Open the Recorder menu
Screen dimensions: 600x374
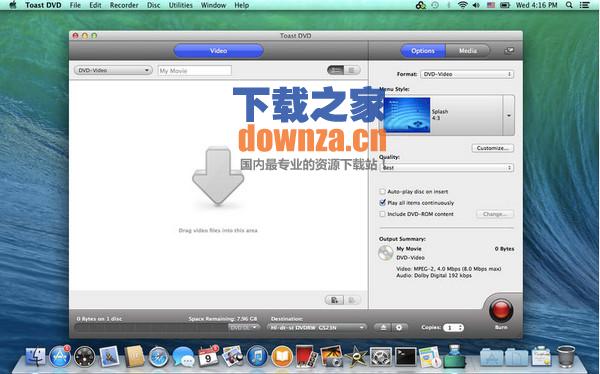(x=124, y=5)
